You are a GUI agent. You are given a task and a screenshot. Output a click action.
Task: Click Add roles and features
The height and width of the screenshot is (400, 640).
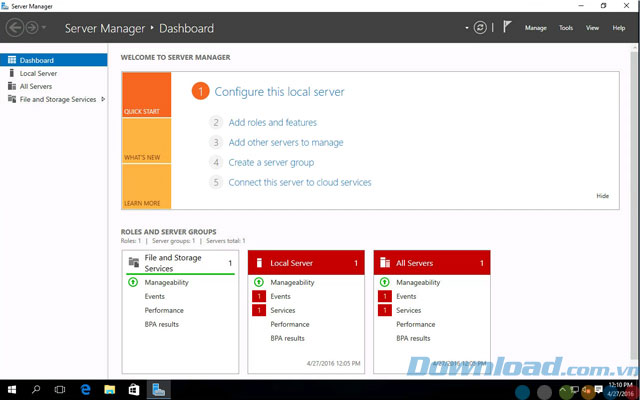(x=272, y=122)
